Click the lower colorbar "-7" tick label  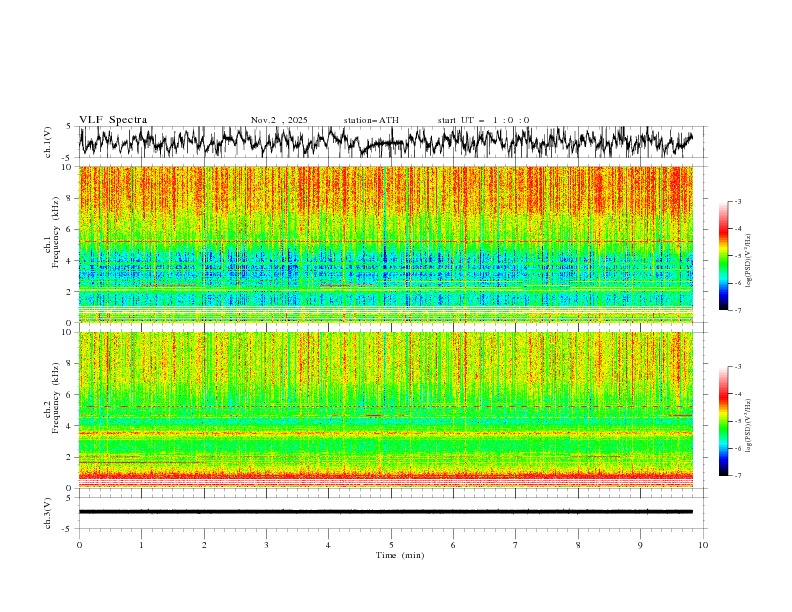point(737,476)
